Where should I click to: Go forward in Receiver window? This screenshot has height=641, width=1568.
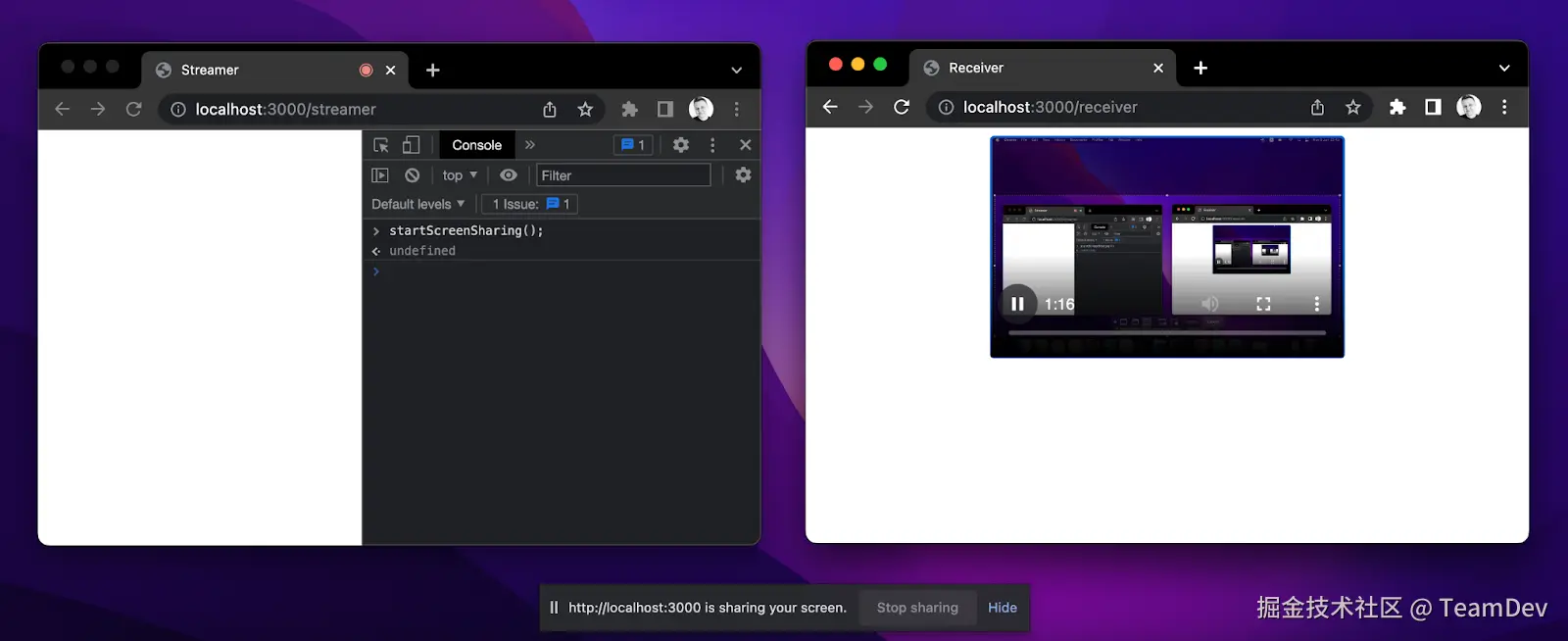pos(865,107)
